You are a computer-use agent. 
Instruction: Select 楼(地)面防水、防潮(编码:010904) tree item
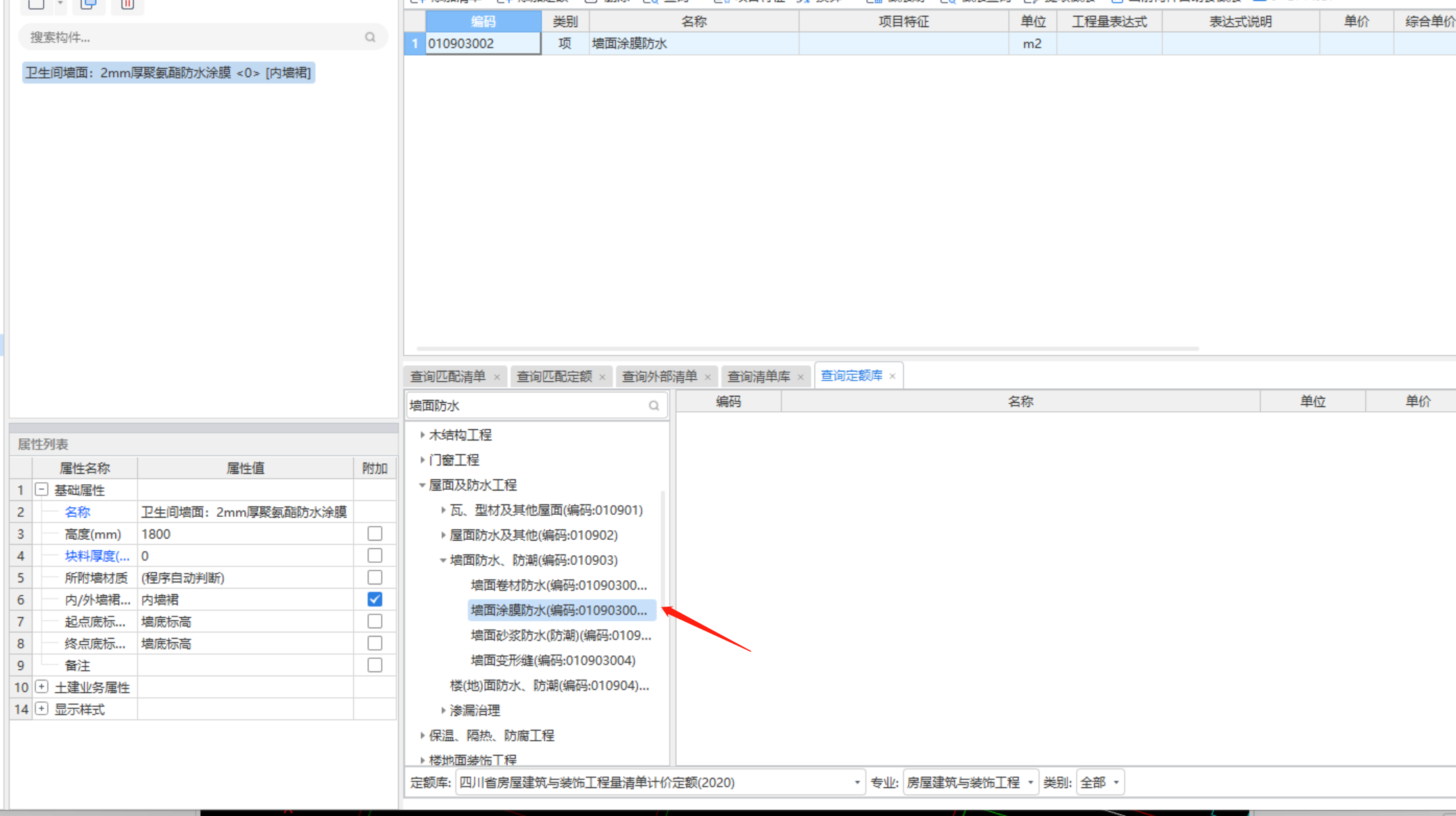click(550, 685)
